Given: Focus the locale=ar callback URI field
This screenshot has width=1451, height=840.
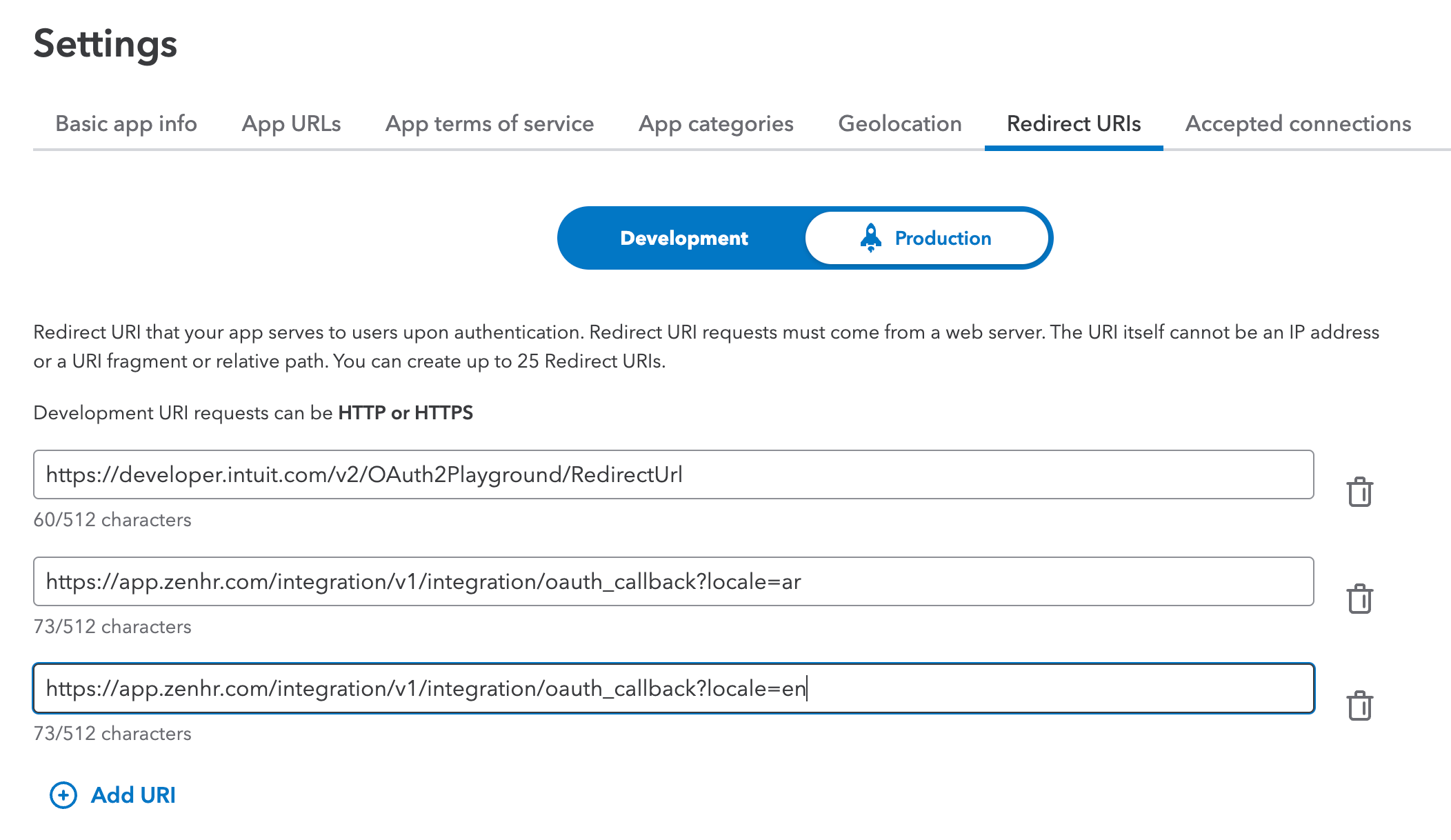Looking at the screenshot, I should [673, 581].
